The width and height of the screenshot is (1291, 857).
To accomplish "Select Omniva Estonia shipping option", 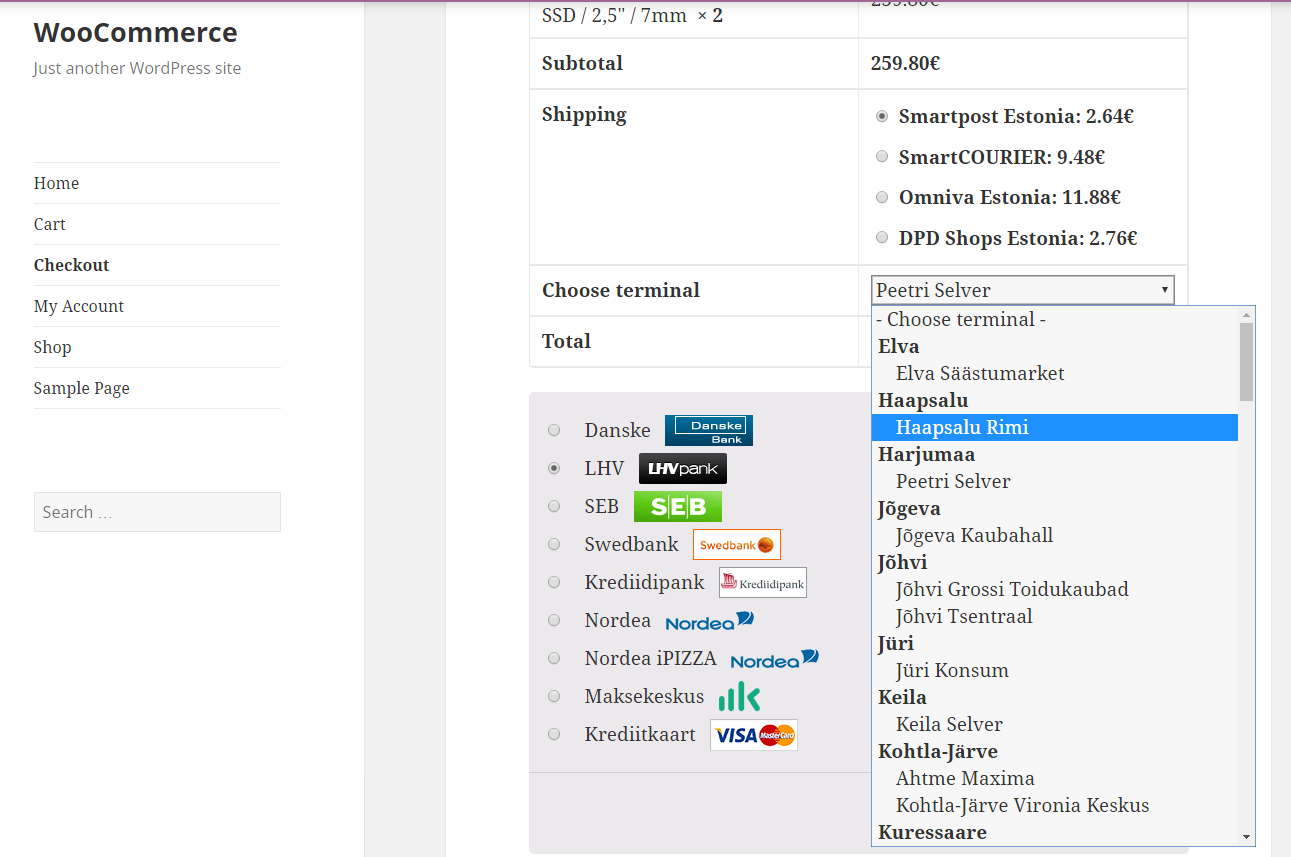I will 882,198.
